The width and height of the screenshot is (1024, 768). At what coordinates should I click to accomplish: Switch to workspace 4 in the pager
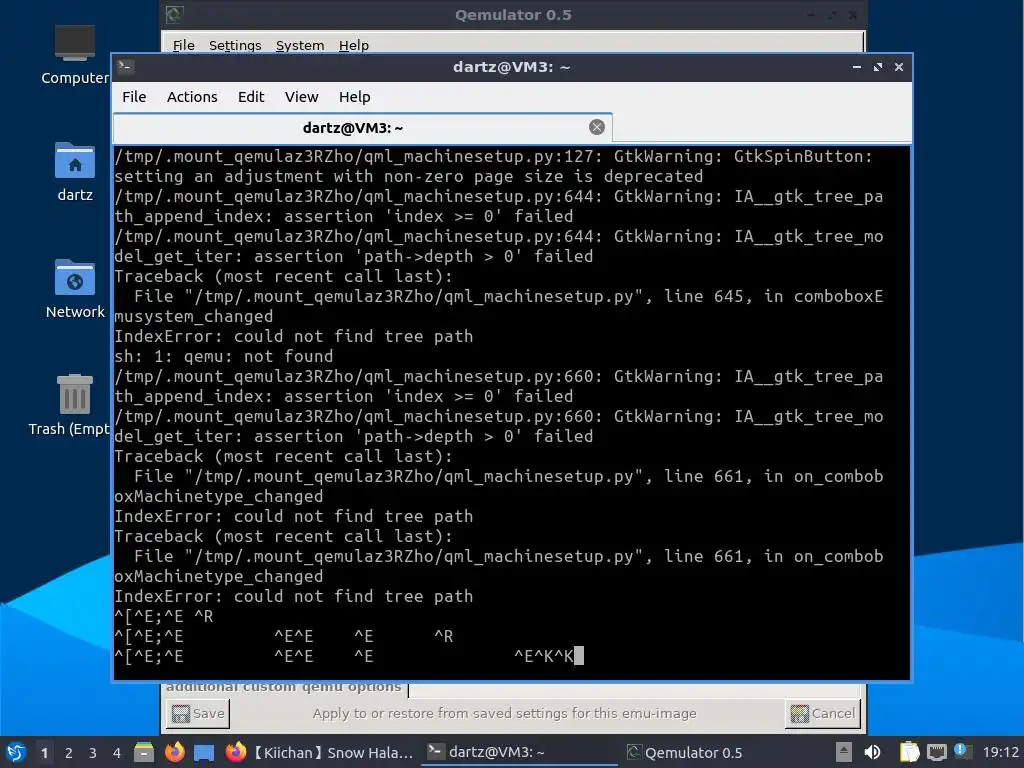pyautogui.click(x=116, y=753)
